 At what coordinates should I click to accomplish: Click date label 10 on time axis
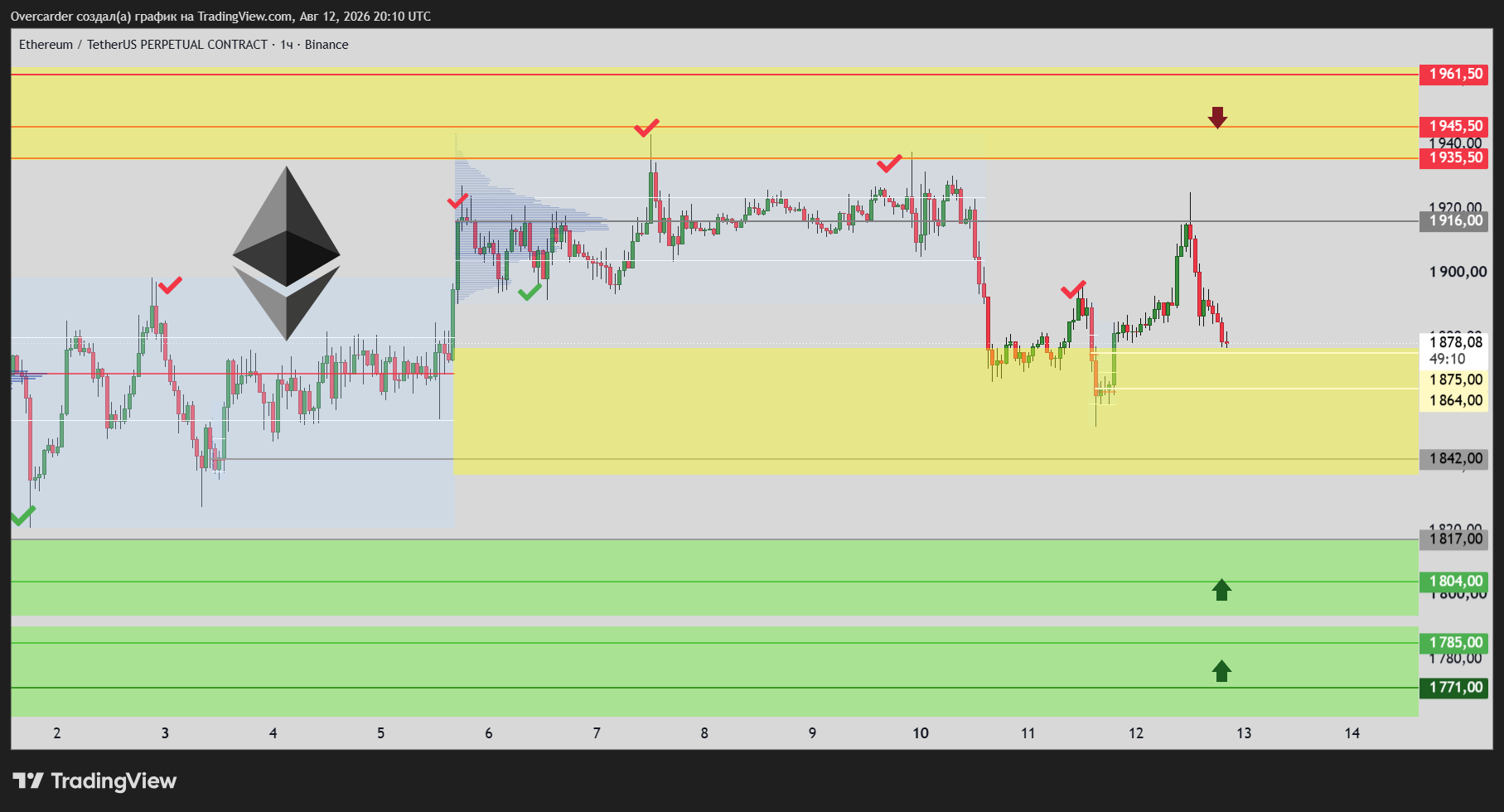point(921,733)
